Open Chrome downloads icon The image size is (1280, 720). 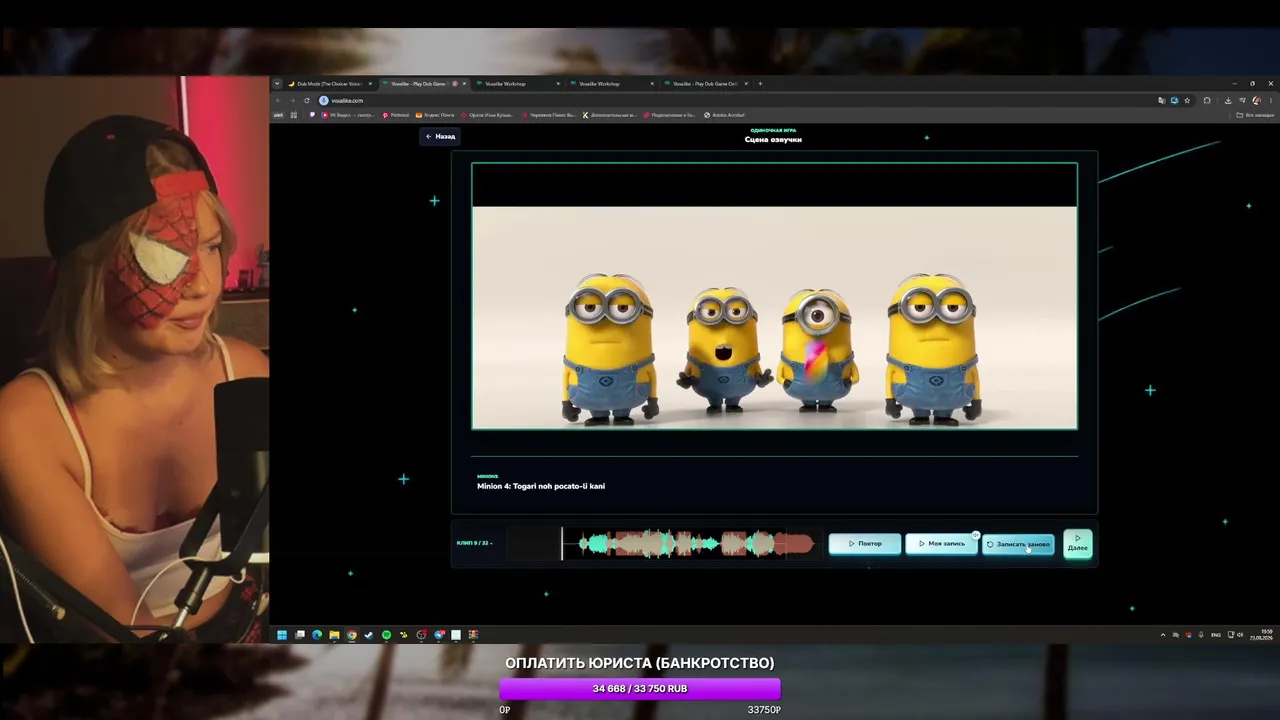tap(1228, 100)
